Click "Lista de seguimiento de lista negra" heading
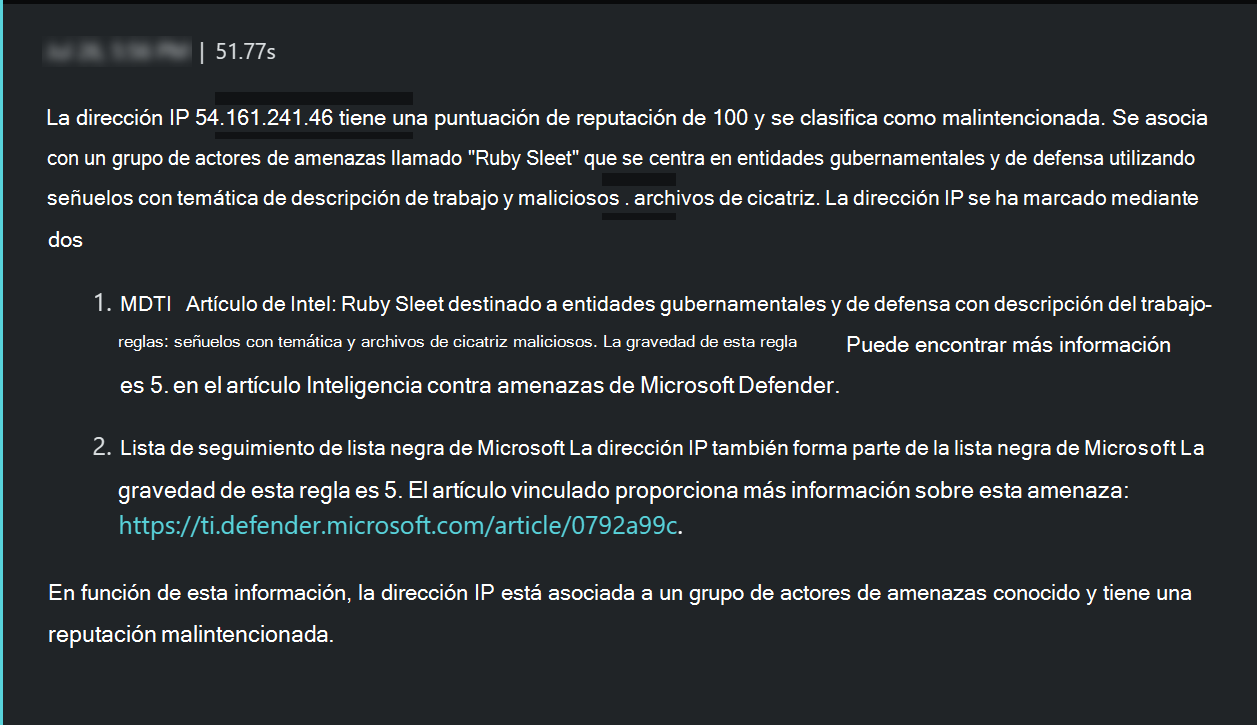The width and height of the screenshot is (1257, 725). (x=295, y=448)
